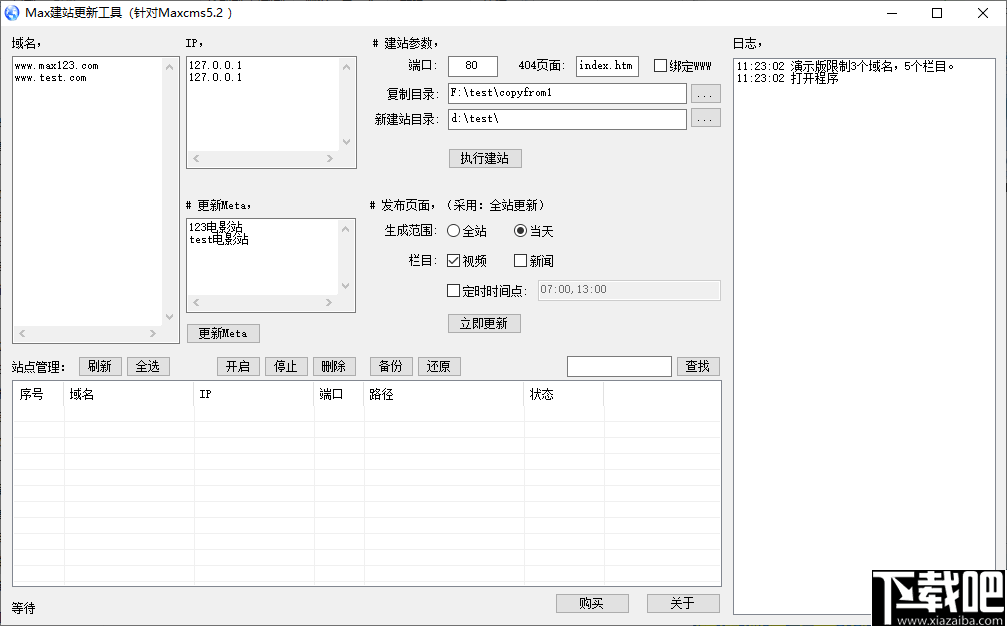
Task: Click the 执行建站 button to build site
Action: 484,158
